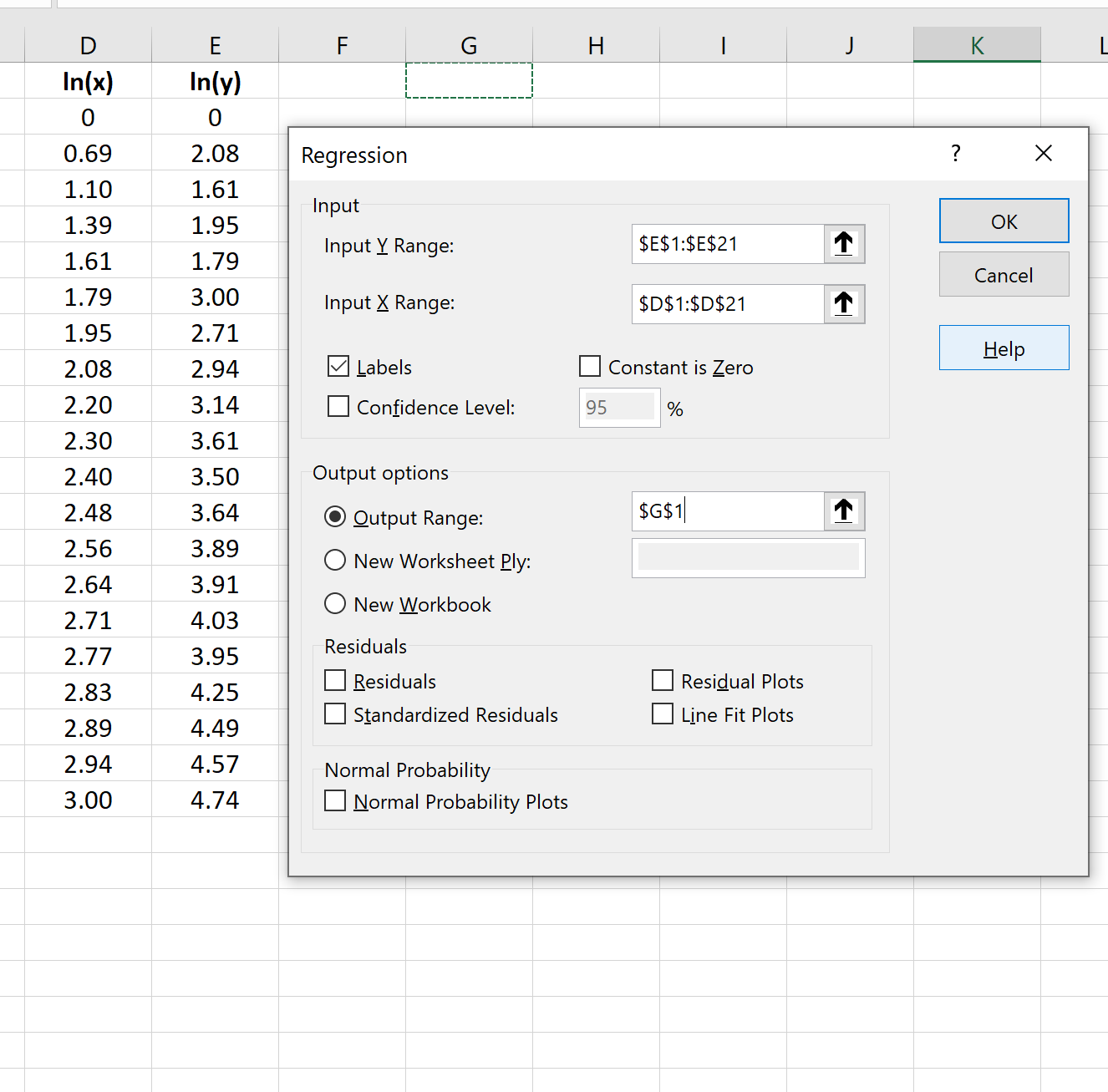Enable Standardized Residuals checkbox
This screenshot has width=1108, height=1092.
click(335, 714)
